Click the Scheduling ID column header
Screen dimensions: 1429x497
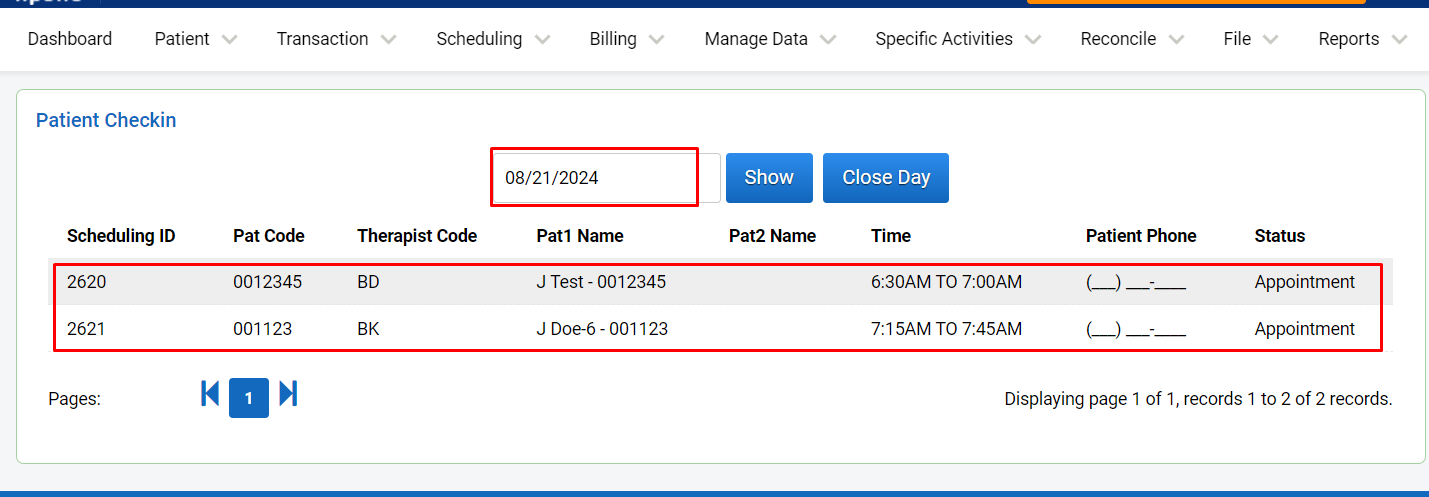point(121,236)
